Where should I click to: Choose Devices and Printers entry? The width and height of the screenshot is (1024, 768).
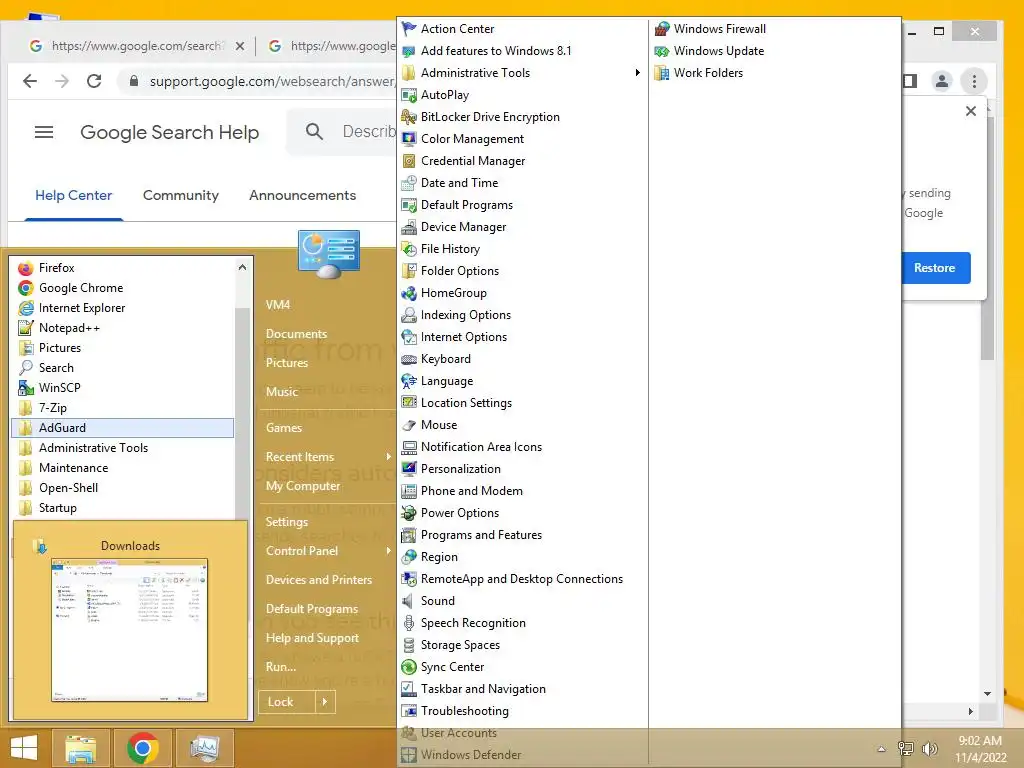coord(319,580)
